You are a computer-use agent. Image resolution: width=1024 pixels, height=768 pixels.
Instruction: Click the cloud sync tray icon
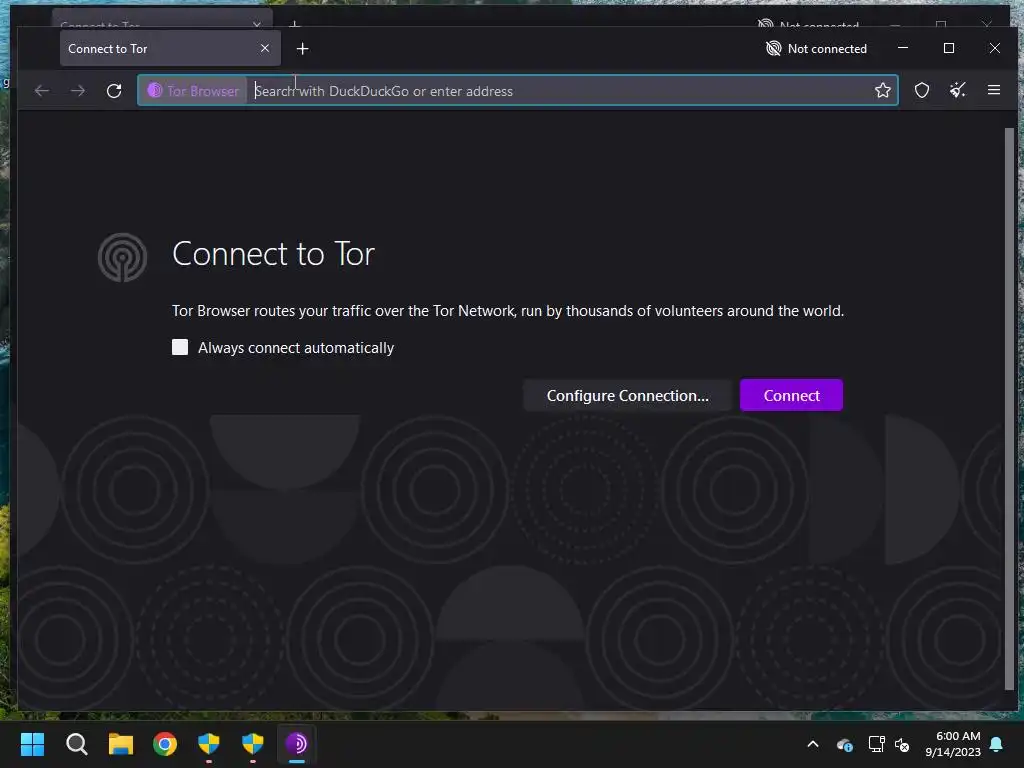tap(844, 744)
